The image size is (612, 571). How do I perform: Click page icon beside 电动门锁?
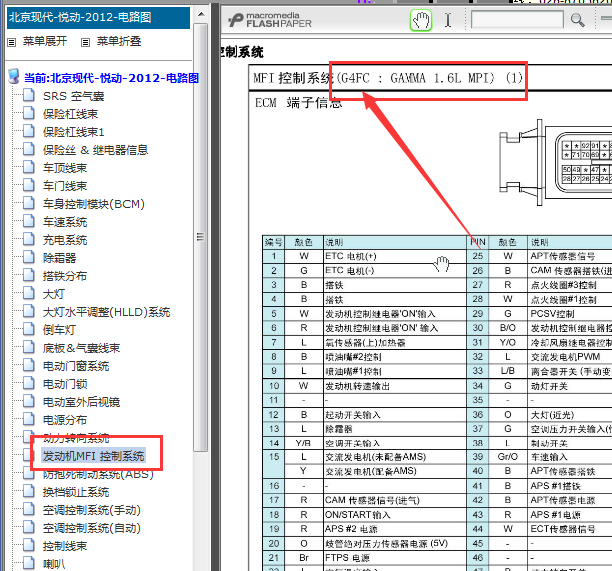28,382
